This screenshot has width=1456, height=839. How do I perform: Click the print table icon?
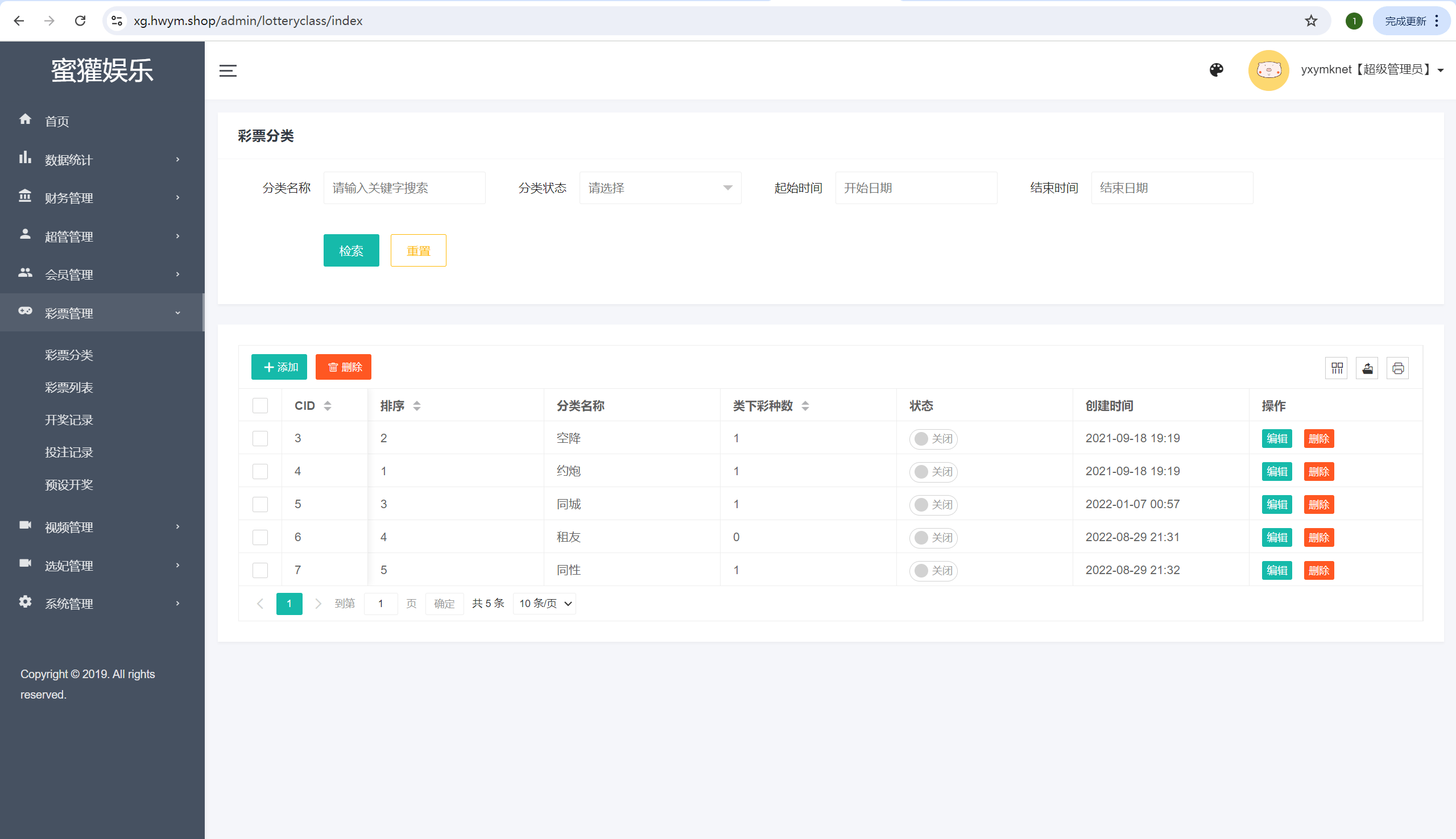[x=1398, y=368]
